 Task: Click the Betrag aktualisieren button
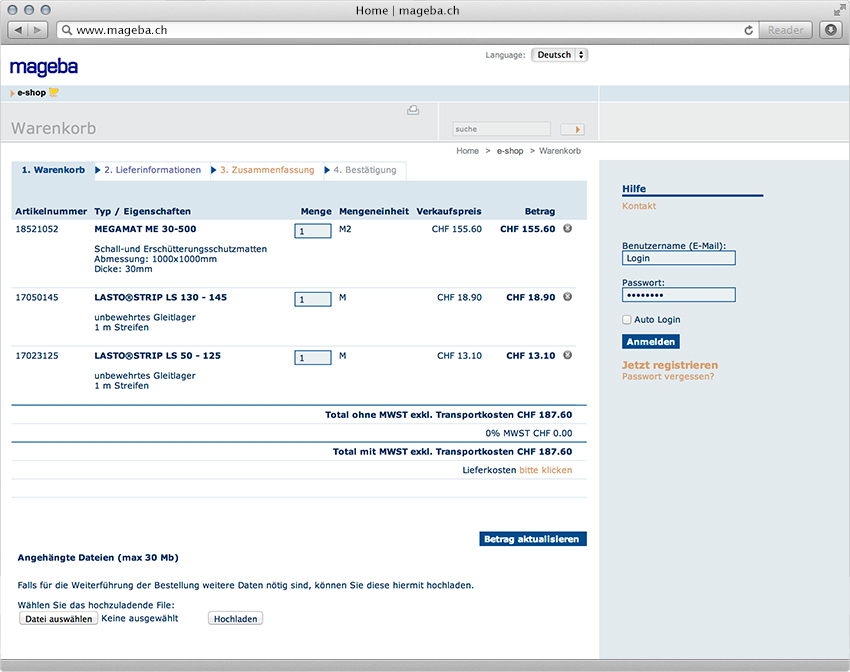532,539
